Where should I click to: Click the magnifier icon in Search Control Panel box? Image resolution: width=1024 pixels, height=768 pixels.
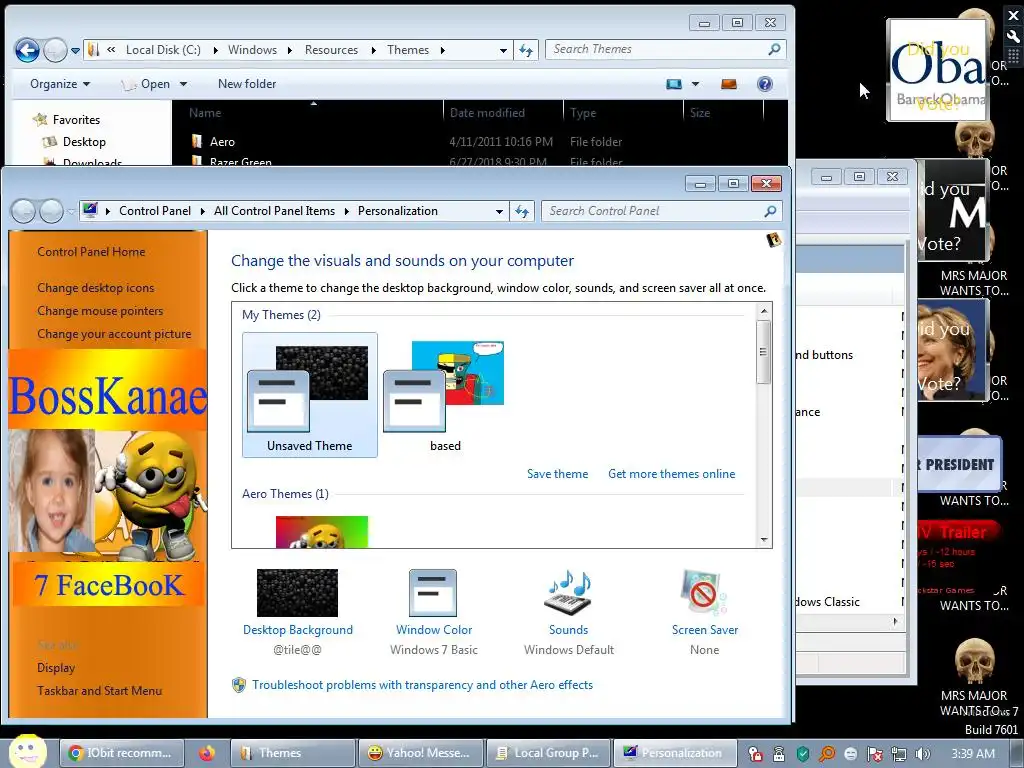770,211
